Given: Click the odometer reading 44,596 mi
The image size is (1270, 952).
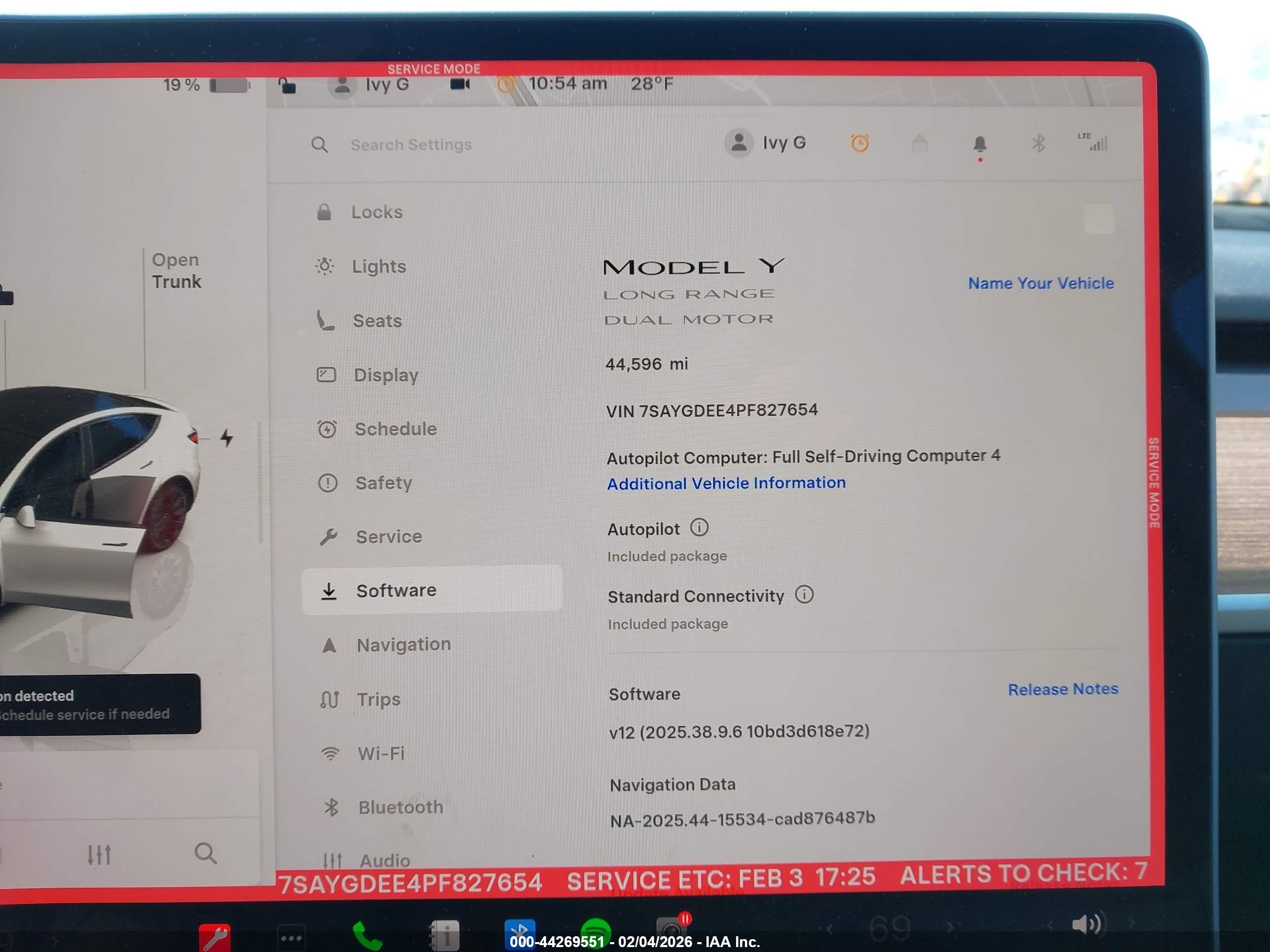Looking at the screenshot, I should (x=646, y=364).
